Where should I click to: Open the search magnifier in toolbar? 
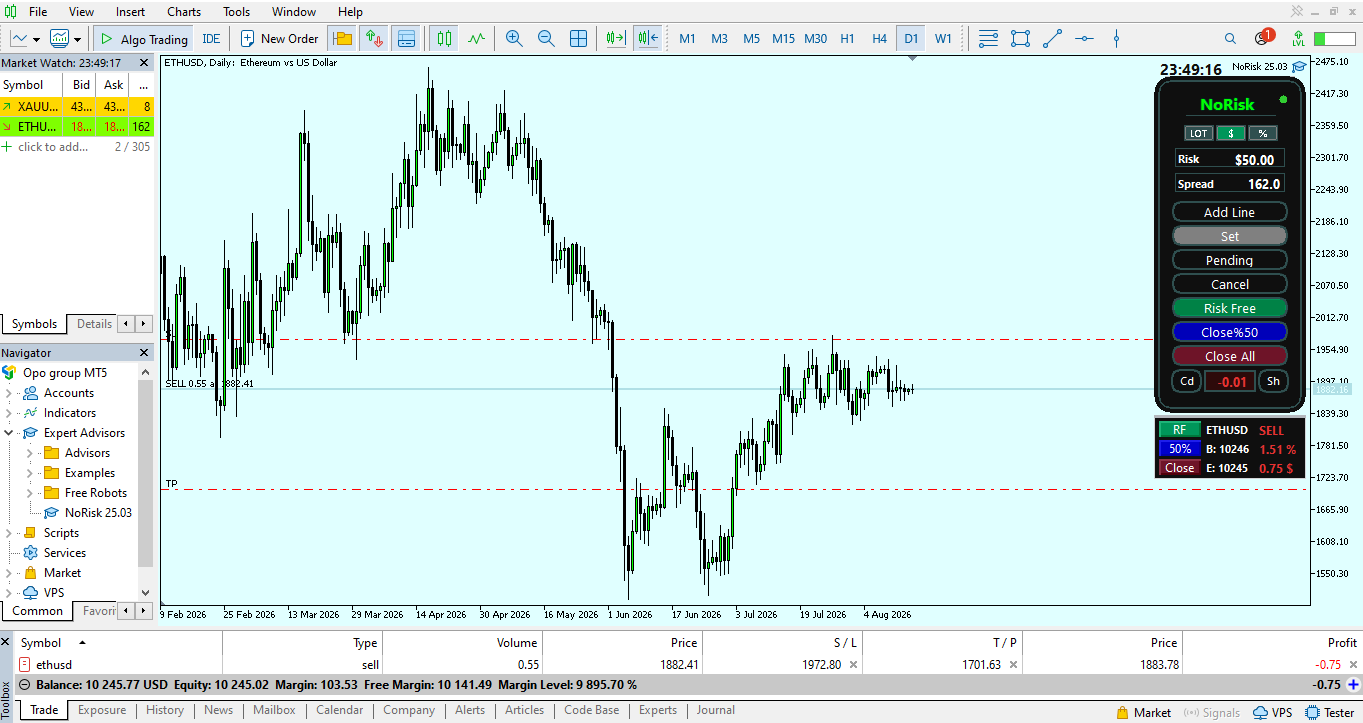(x=1231, y=39)
